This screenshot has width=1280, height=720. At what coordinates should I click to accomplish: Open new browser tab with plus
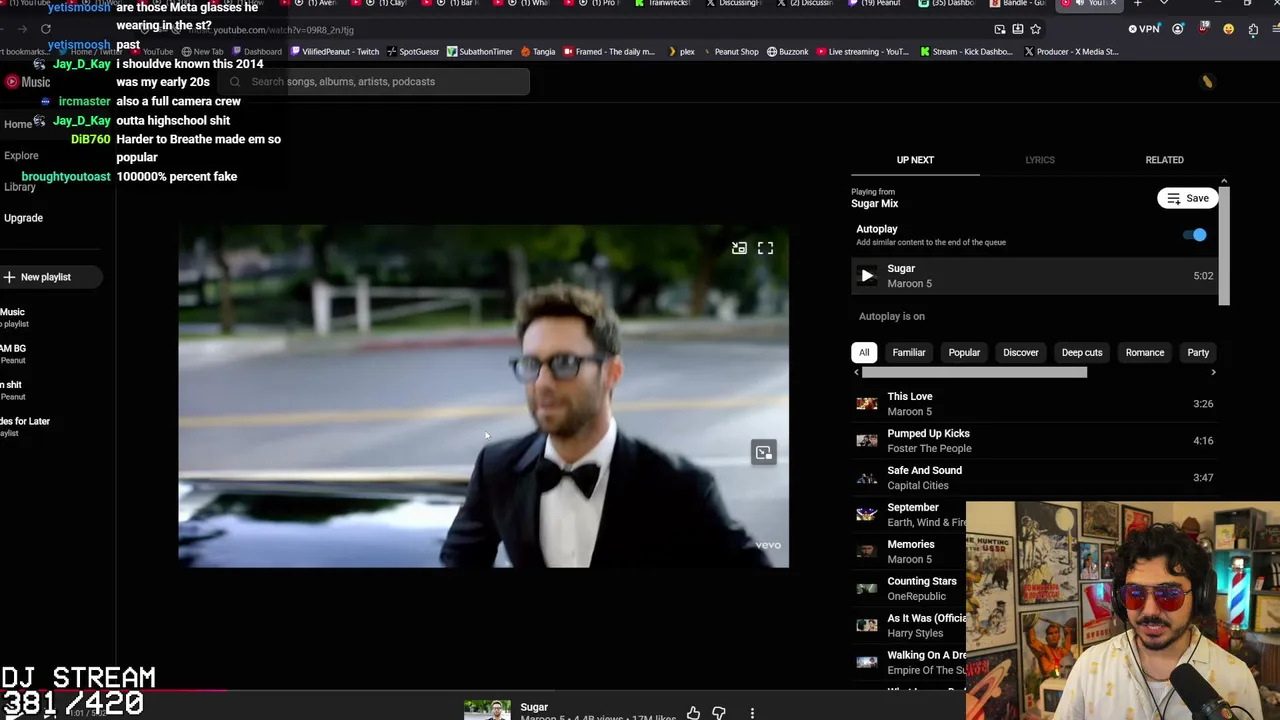click(x=1137, y=4)
